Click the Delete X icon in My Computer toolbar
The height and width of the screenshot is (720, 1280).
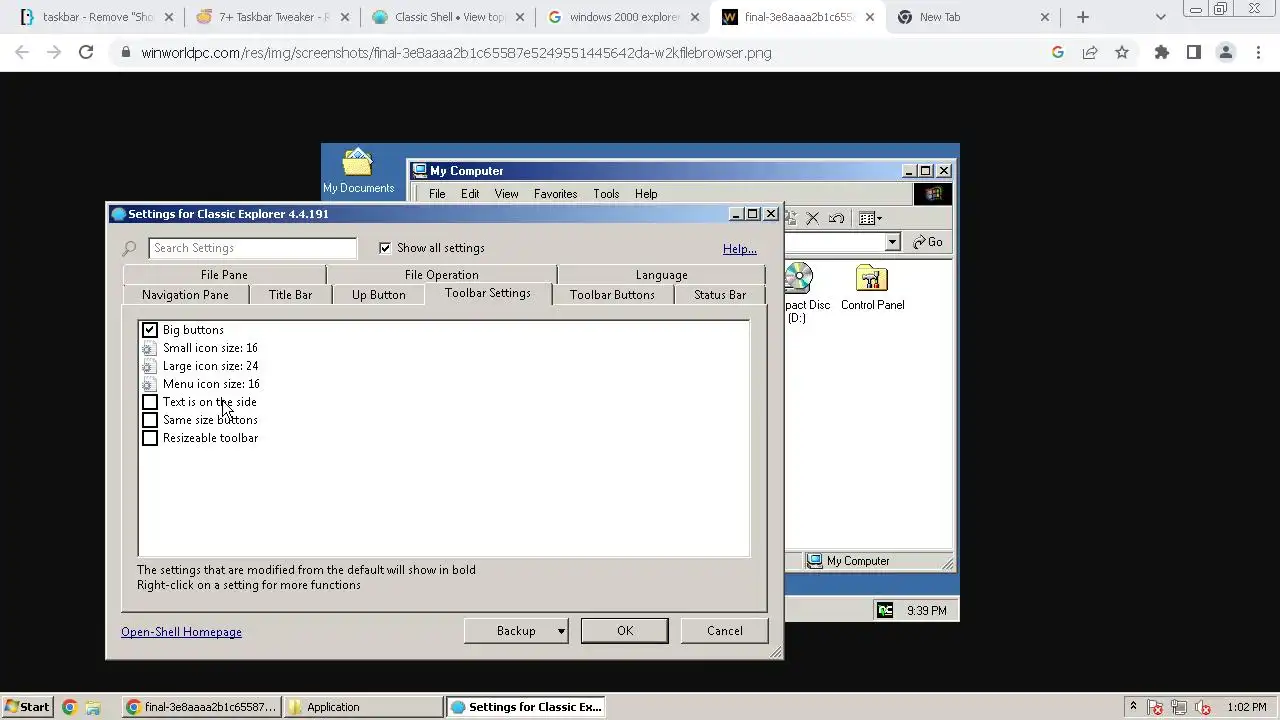812,218
